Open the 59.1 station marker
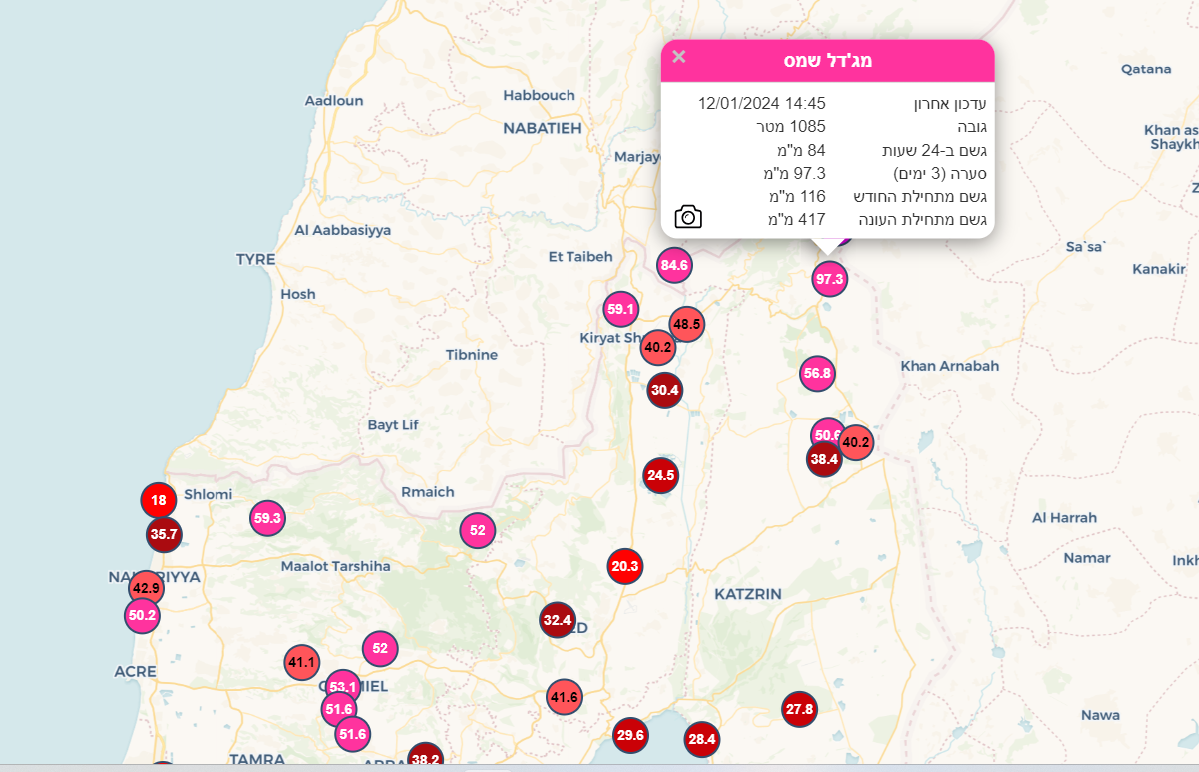Image resolution: width=1199 pixels, height=772 pixels. pos(621,309)
